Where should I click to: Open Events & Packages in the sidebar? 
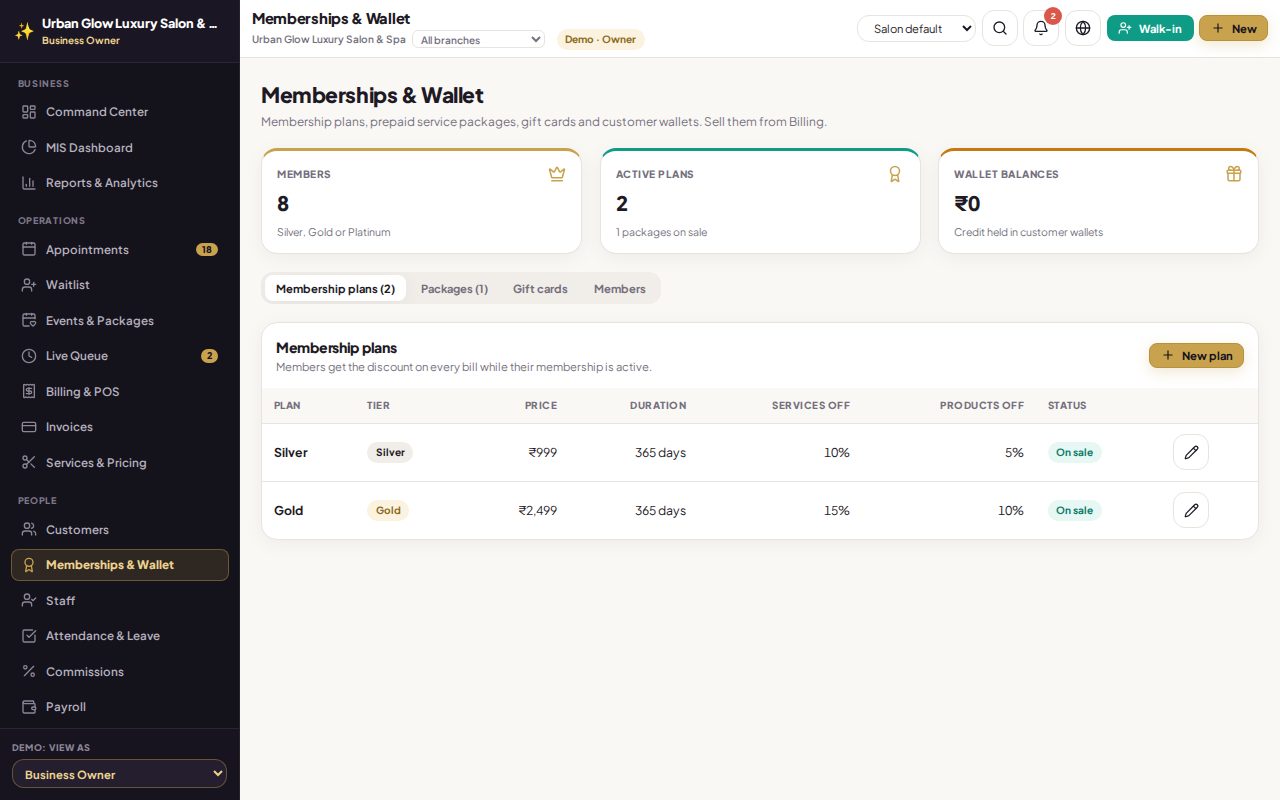coord(120,321)
